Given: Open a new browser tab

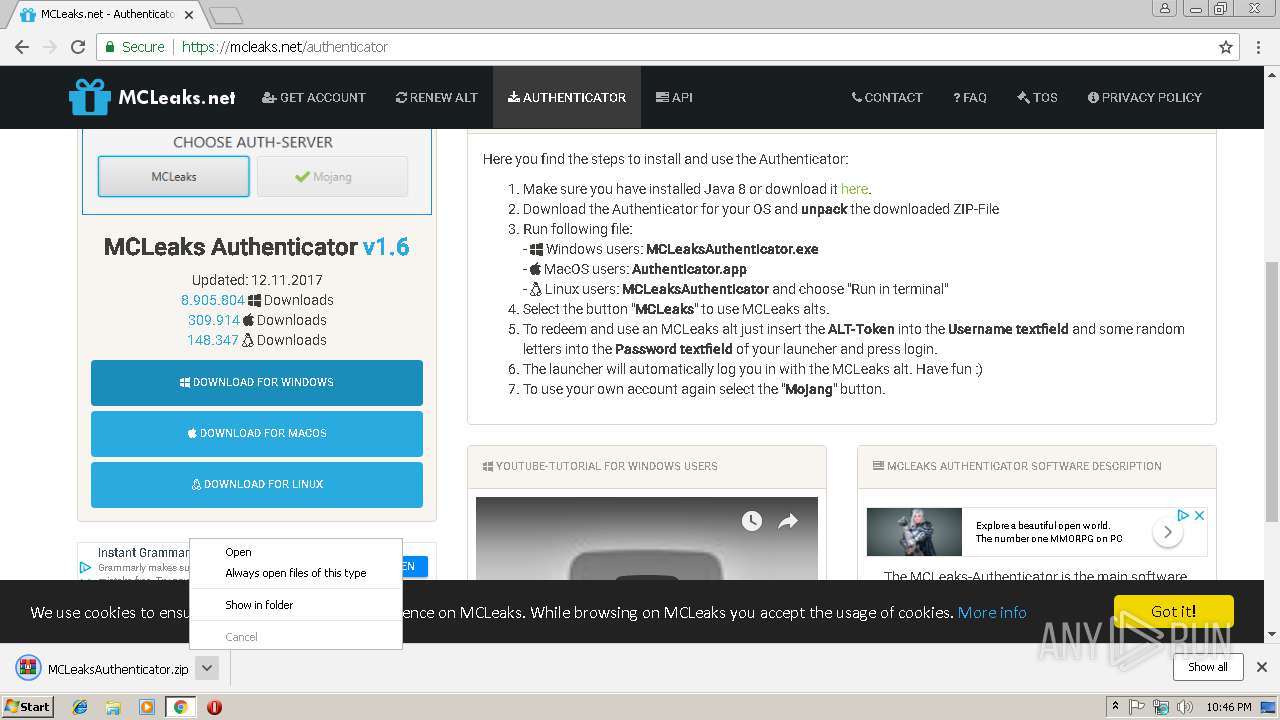Looking at the screenshot, I should click(226, 15).
